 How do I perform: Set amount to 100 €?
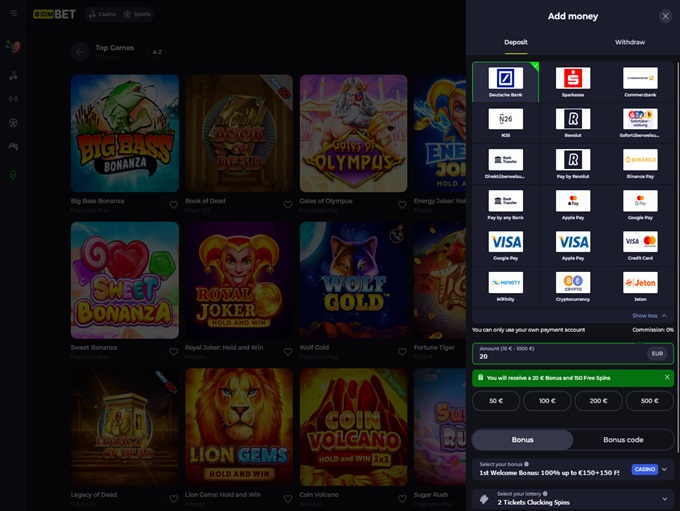coord(547,401)
